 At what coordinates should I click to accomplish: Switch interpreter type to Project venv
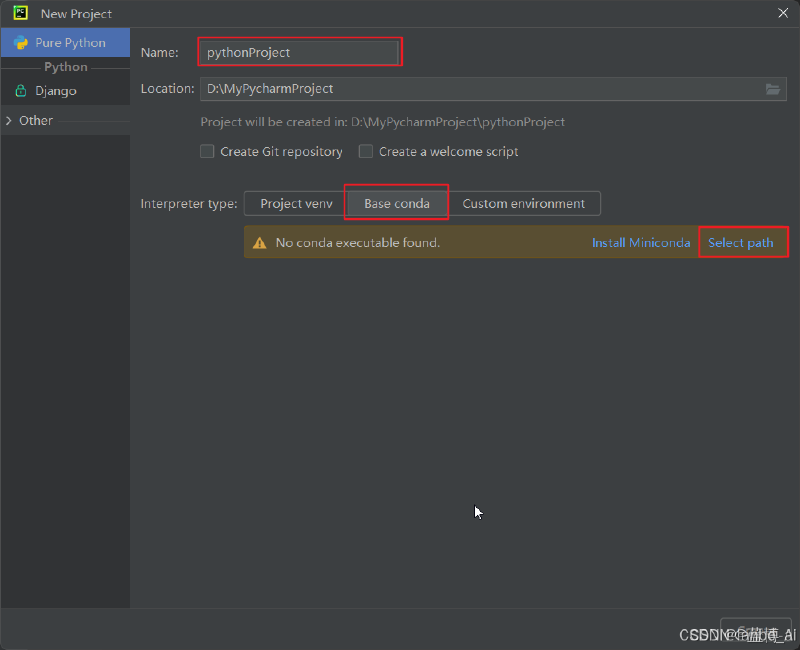point(296,204)
